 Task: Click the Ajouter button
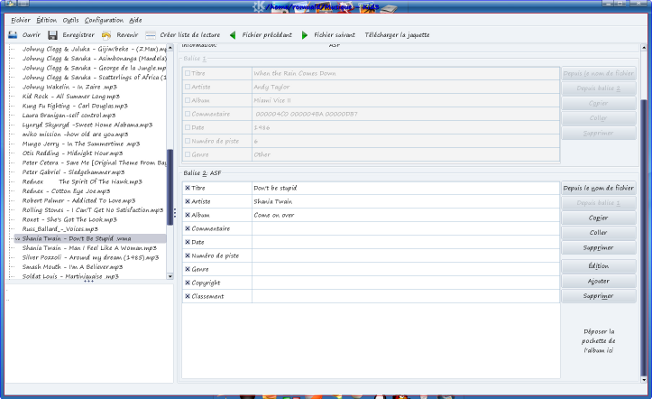pos(599,281)
